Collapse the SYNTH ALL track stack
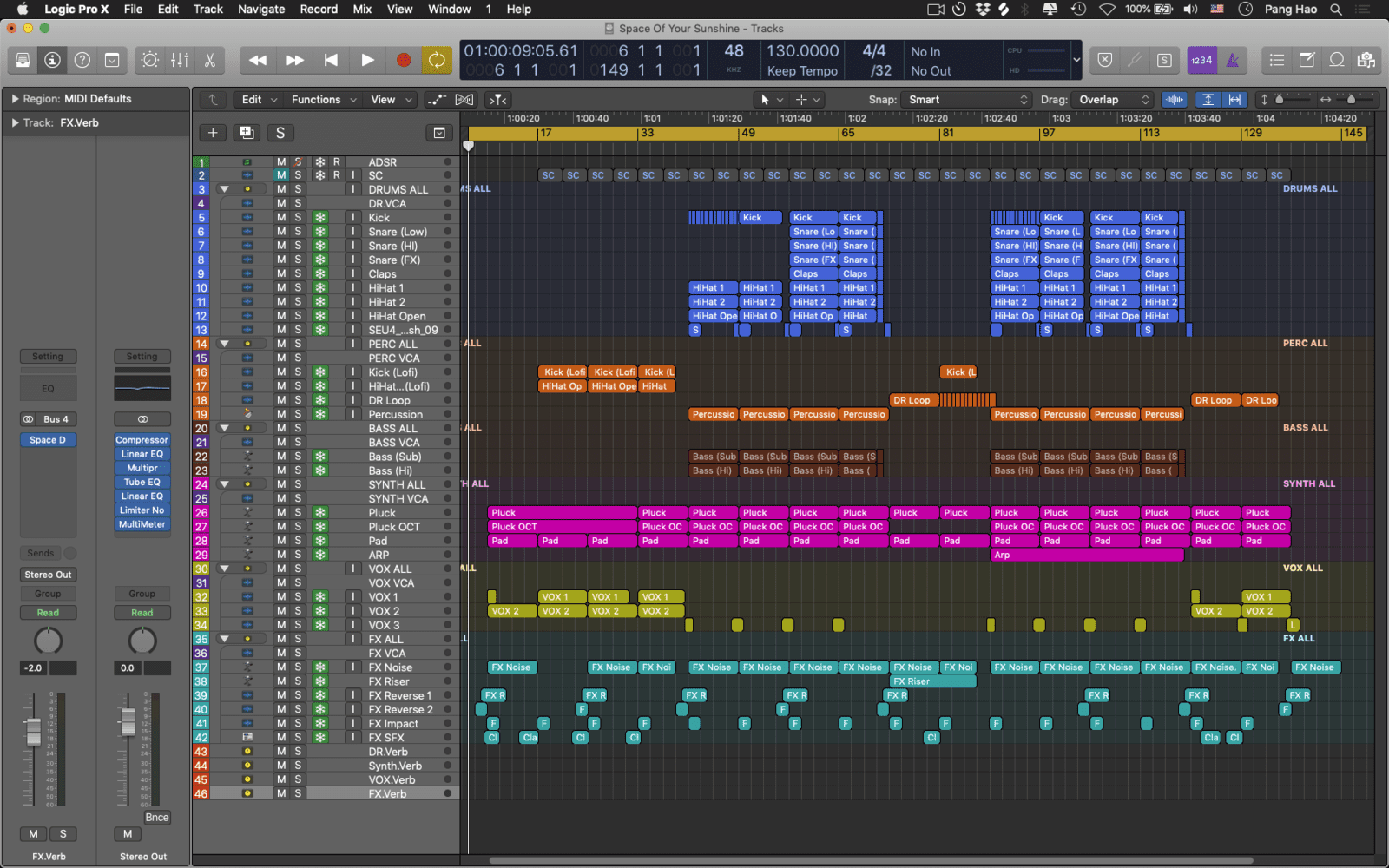1389x868 pixels. pyautogui.click(x=223, y=484)
